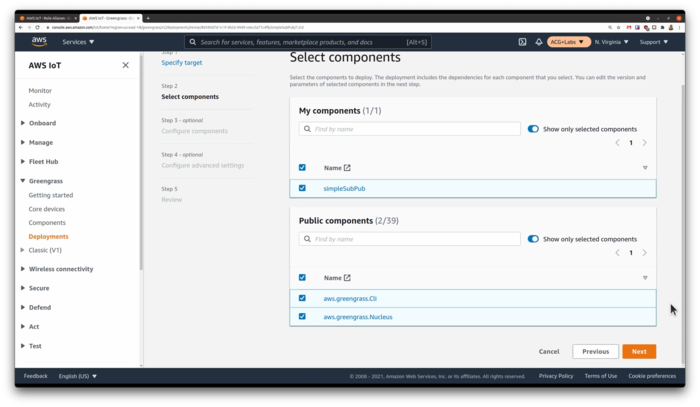Uncheck the simpleSubPub component checkbox
Viewport: 700px width, 407px height.
coord(302,188)
